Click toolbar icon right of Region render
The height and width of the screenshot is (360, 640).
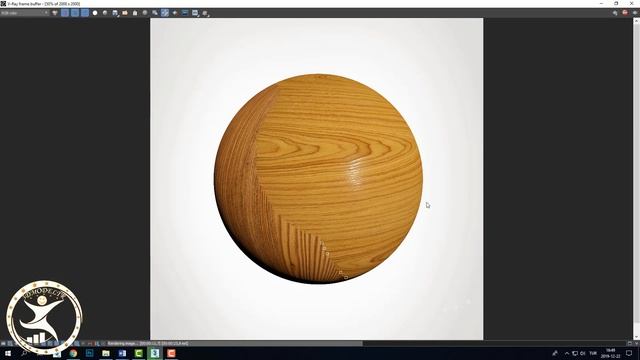pyautogui.click(x=175, y=13)
